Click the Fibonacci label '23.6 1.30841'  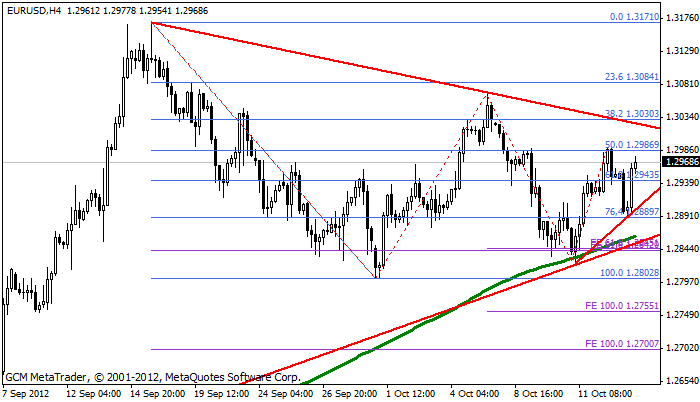pyautogui.click(x=632, y=77)
